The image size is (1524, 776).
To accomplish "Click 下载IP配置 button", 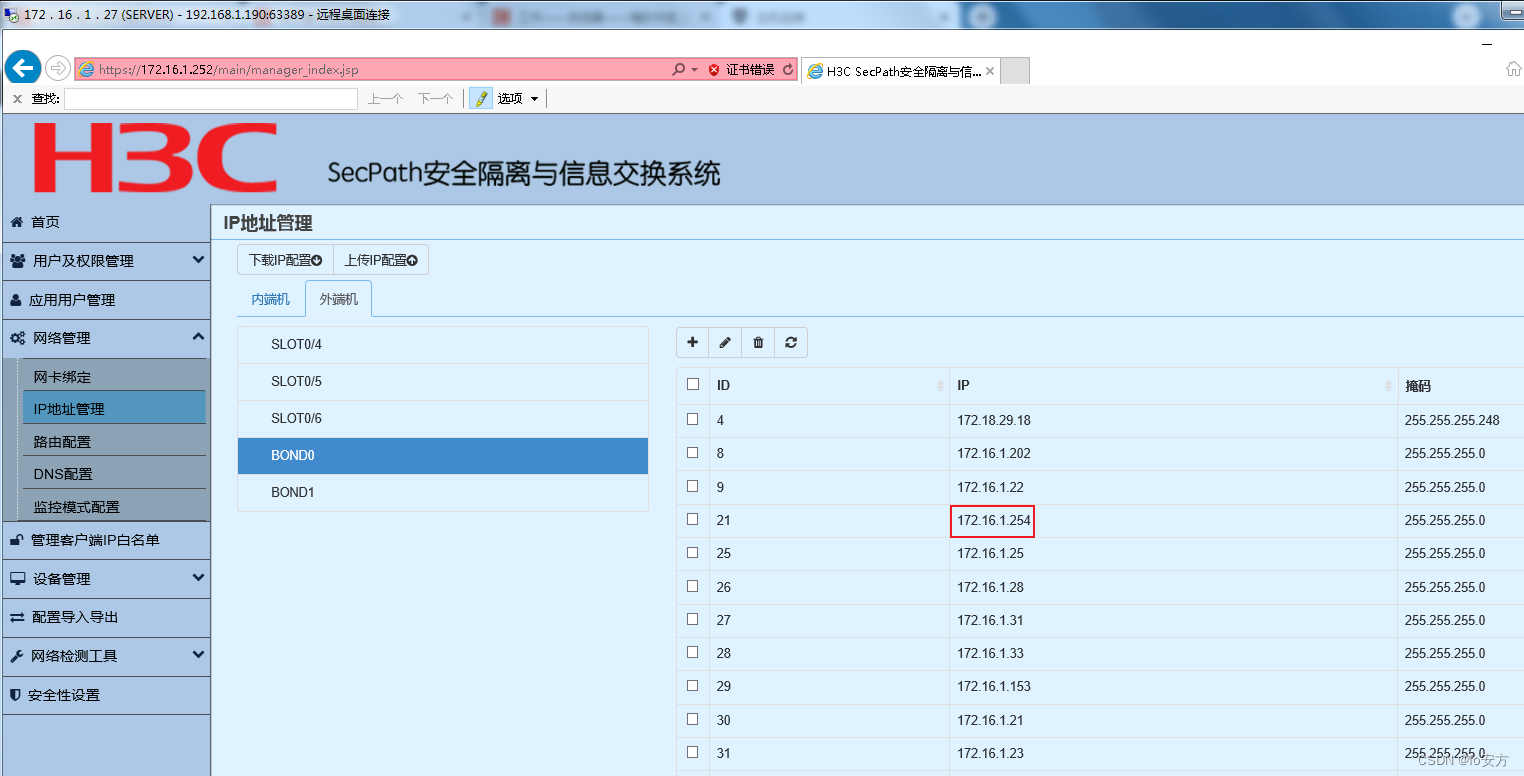I will (285, 260).
